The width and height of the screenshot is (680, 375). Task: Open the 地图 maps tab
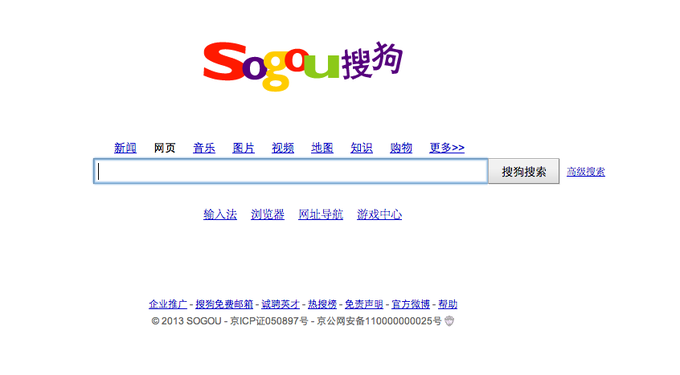click(x=322, y=148)
